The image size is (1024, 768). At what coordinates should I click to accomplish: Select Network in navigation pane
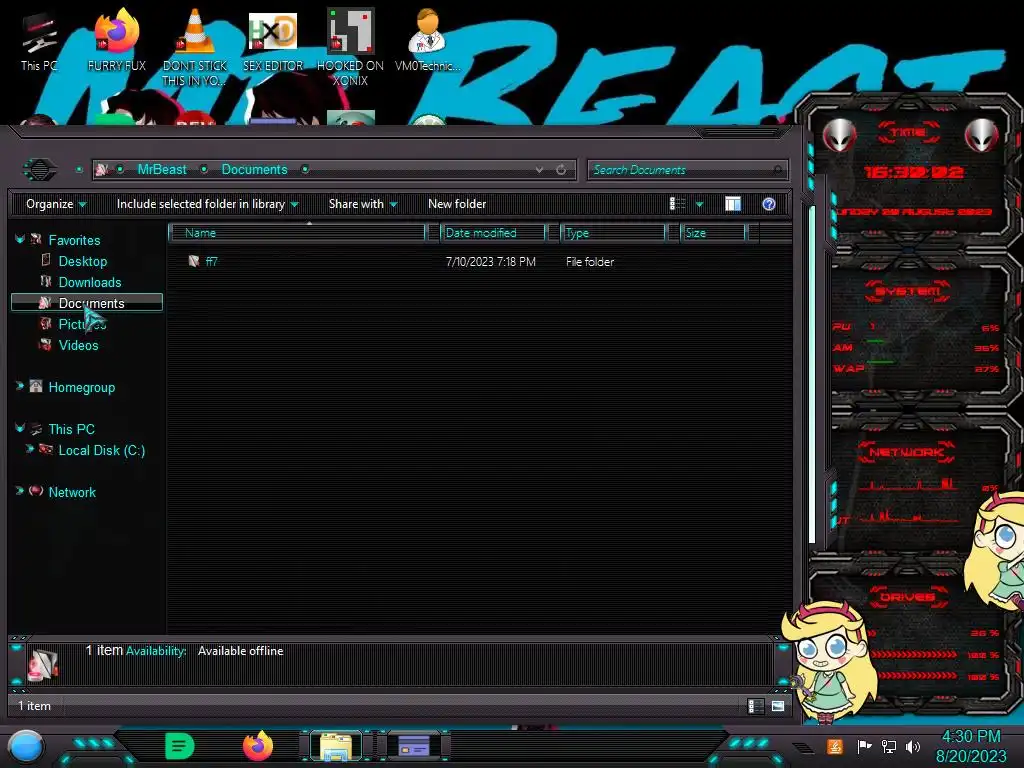[x=72, y=492]
